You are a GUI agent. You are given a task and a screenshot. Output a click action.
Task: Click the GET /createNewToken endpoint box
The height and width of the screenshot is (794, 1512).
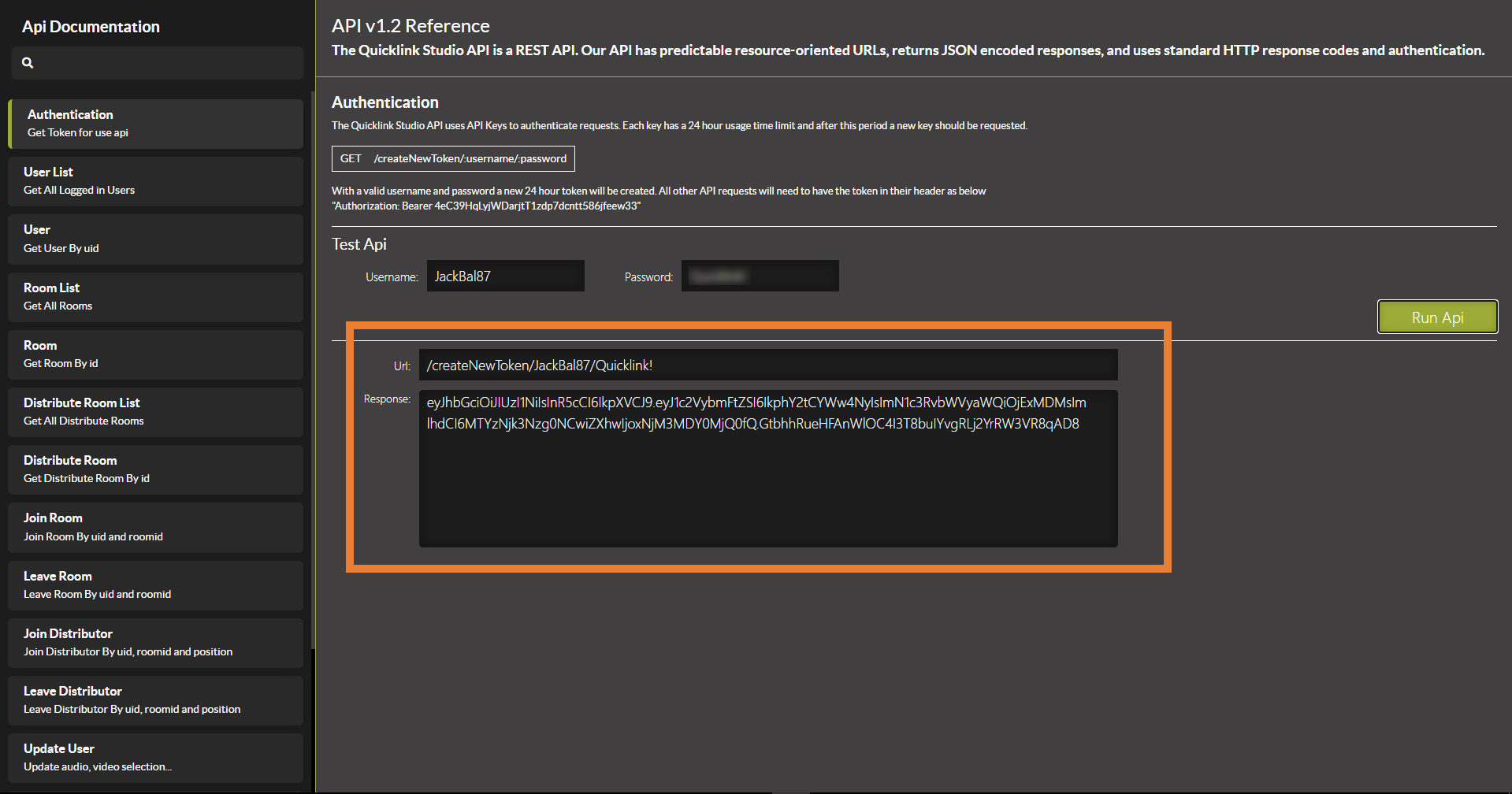453,158
